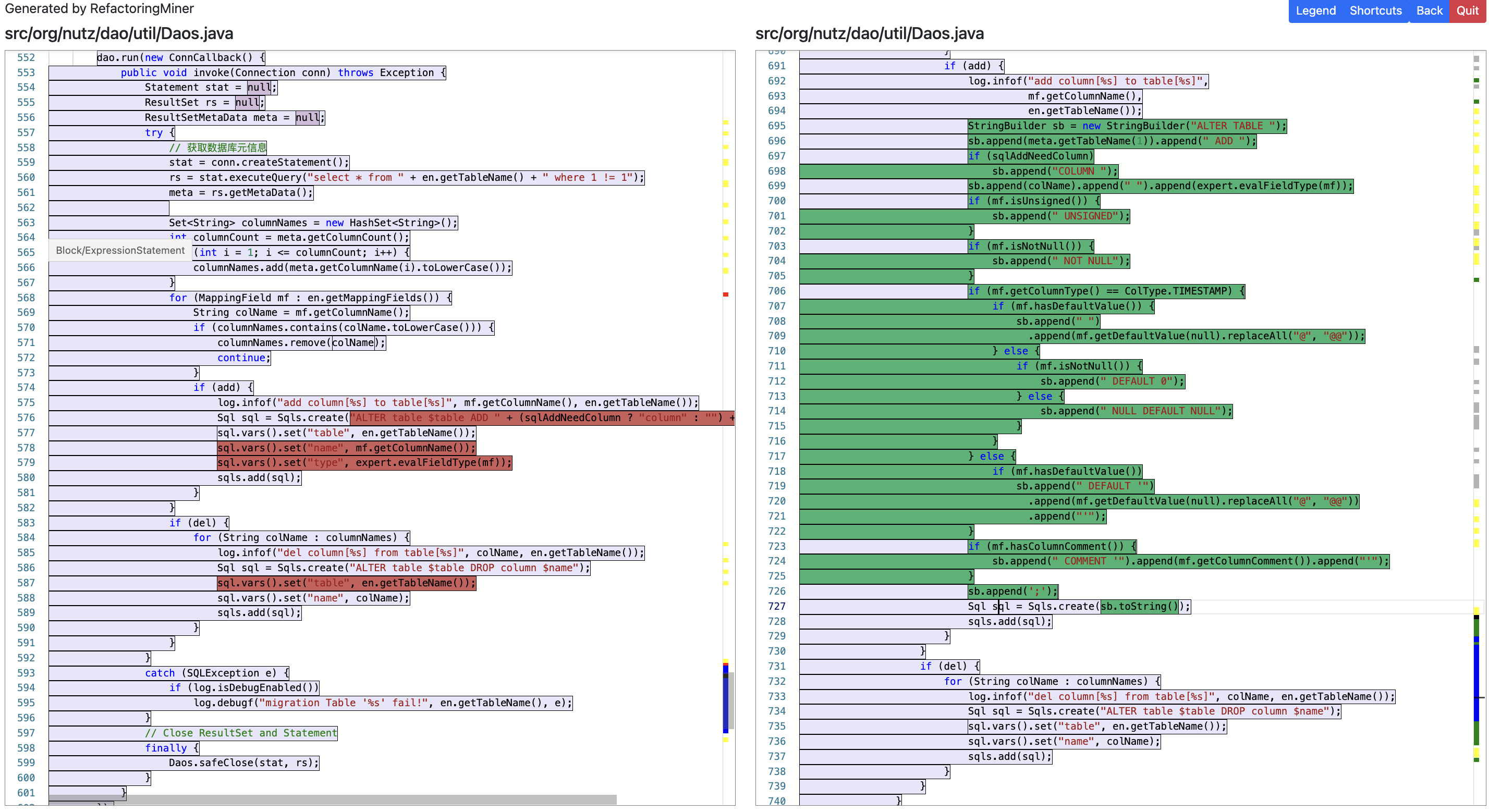Click the Back button
This screenshot has height=812, width=1489.
click(1429, 10)
